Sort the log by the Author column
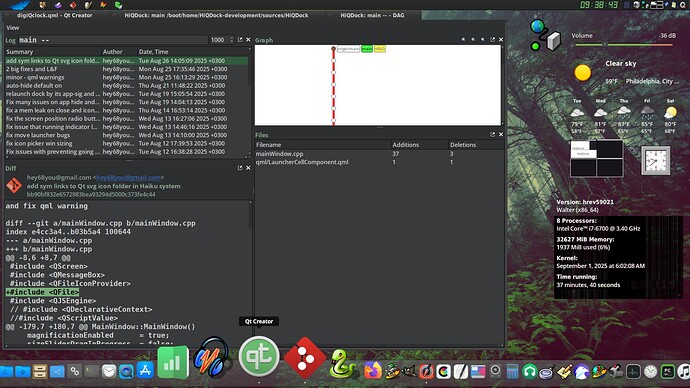 click(119, 51)
